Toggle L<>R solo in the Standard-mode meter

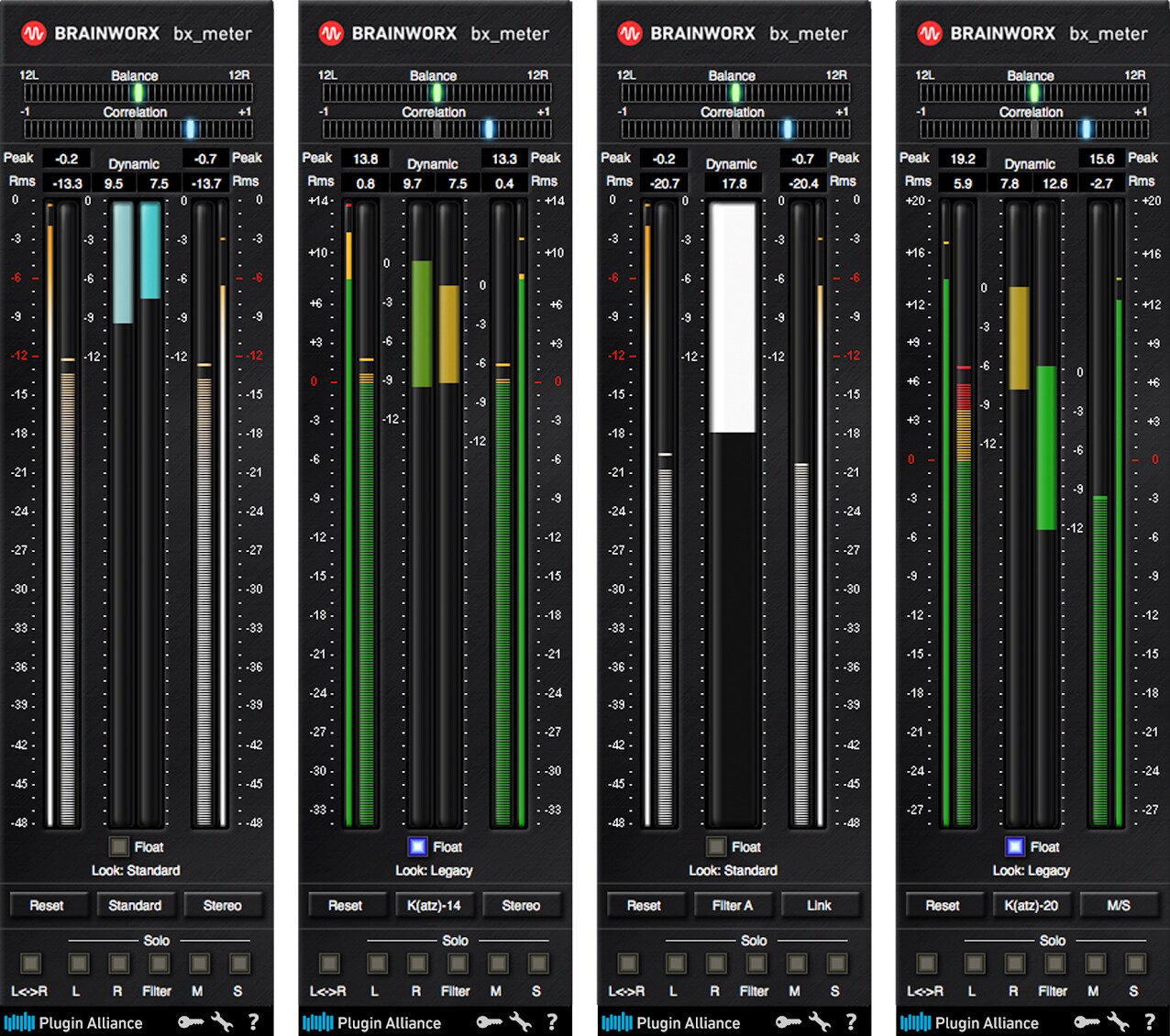click(x=31, y=964)
